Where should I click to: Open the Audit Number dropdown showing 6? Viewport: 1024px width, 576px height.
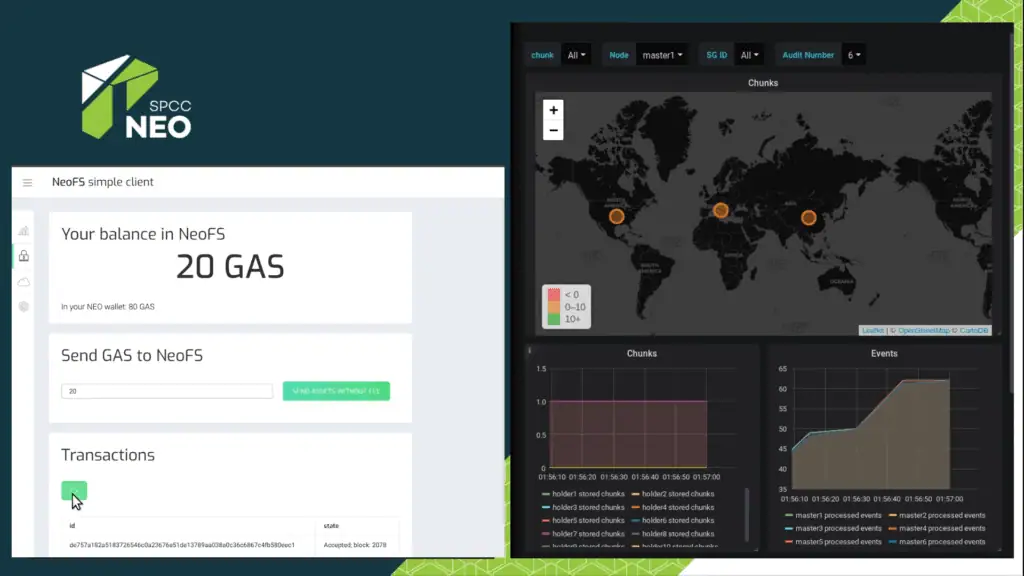854,56
